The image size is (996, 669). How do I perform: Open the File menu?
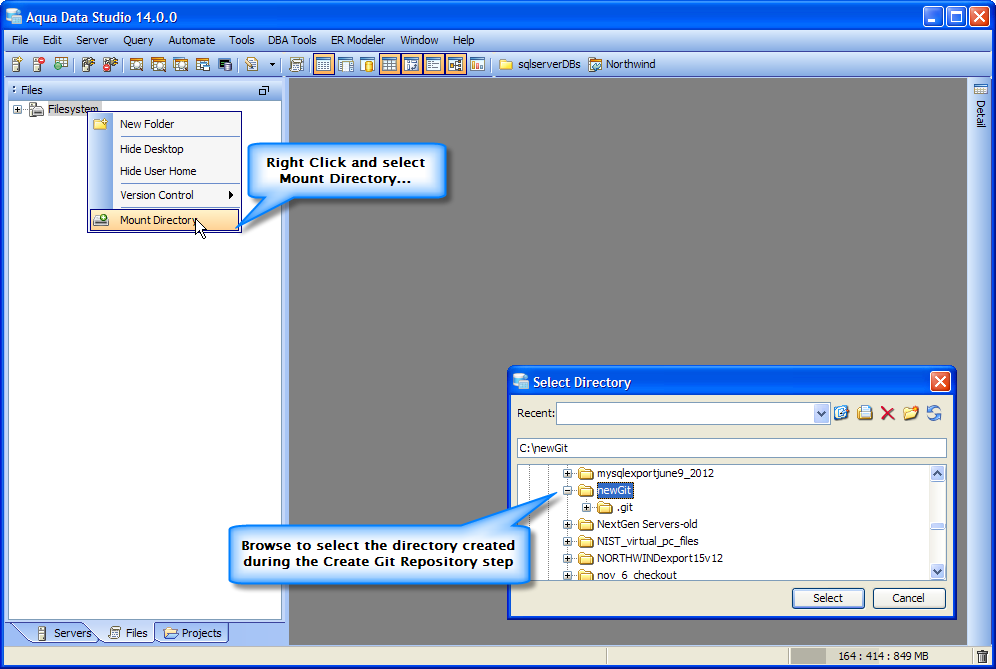tap(20, 40)
